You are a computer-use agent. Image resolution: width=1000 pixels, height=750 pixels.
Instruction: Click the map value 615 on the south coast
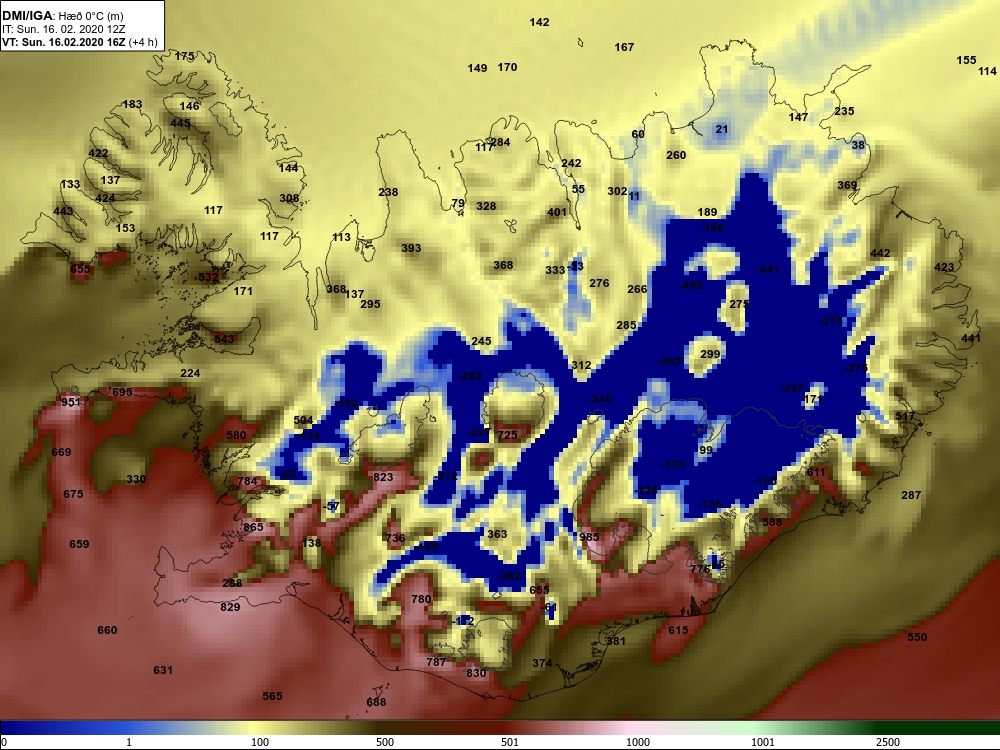point(678,630)
